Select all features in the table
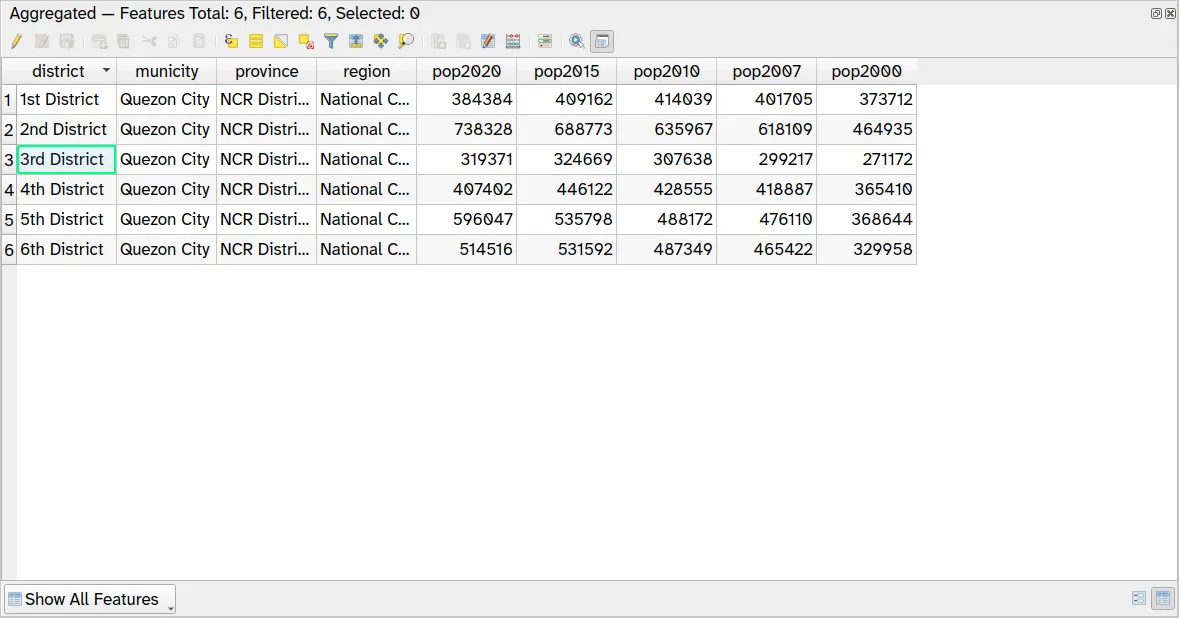Viewport: 1179px width, 618px height. pyautogui.click(x=255, y=41)
